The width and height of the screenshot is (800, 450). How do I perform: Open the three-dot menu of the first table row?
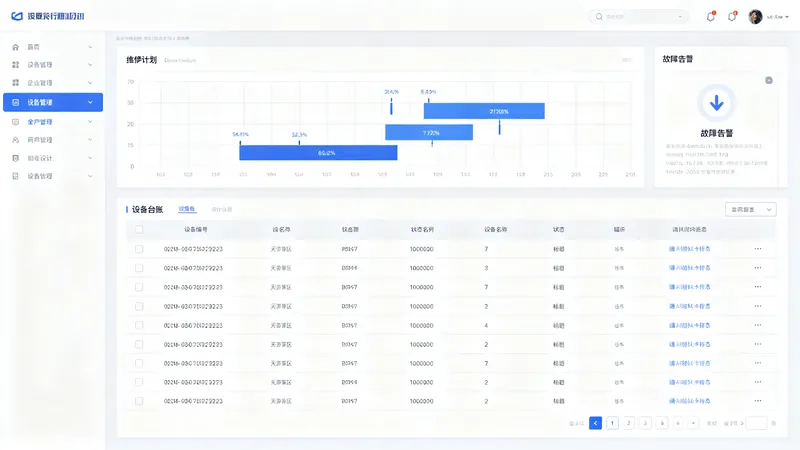tap(758, 249)
